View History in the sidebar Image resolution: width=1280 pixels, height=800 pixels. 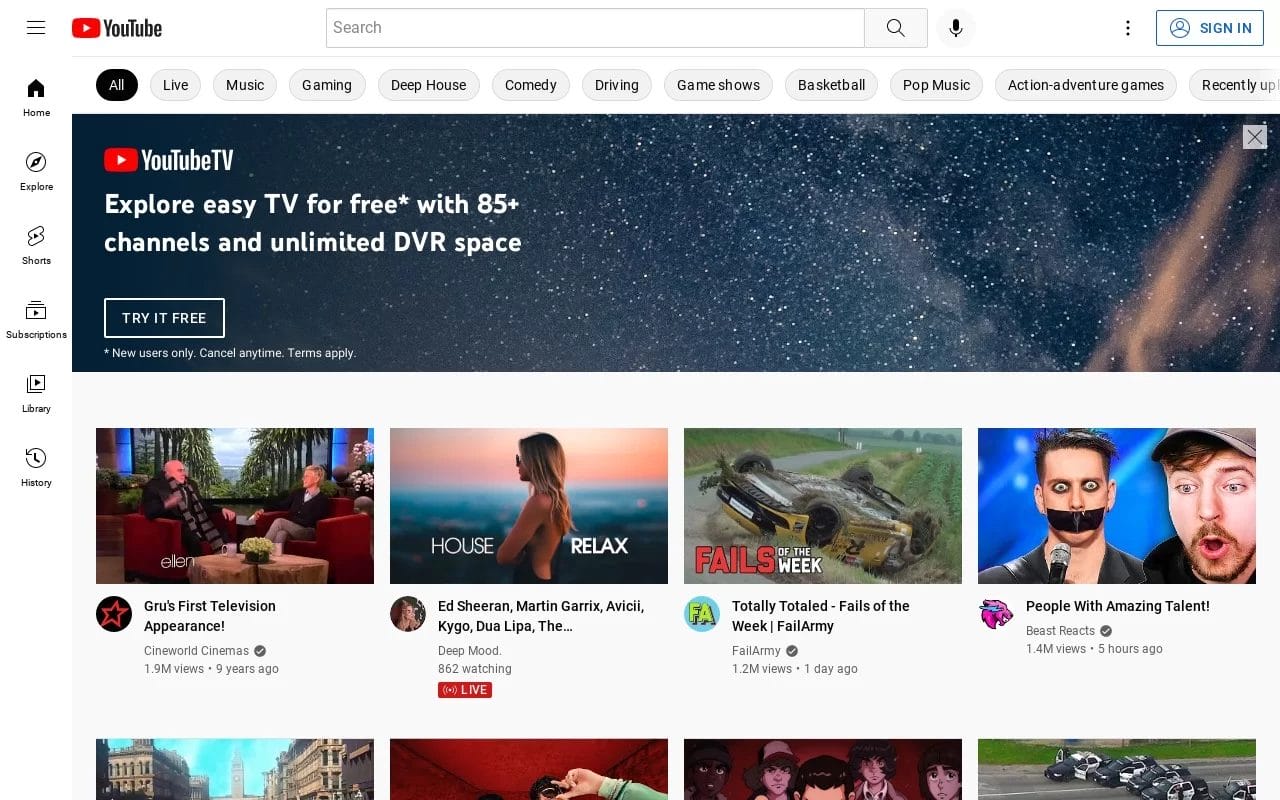point(36,467)
